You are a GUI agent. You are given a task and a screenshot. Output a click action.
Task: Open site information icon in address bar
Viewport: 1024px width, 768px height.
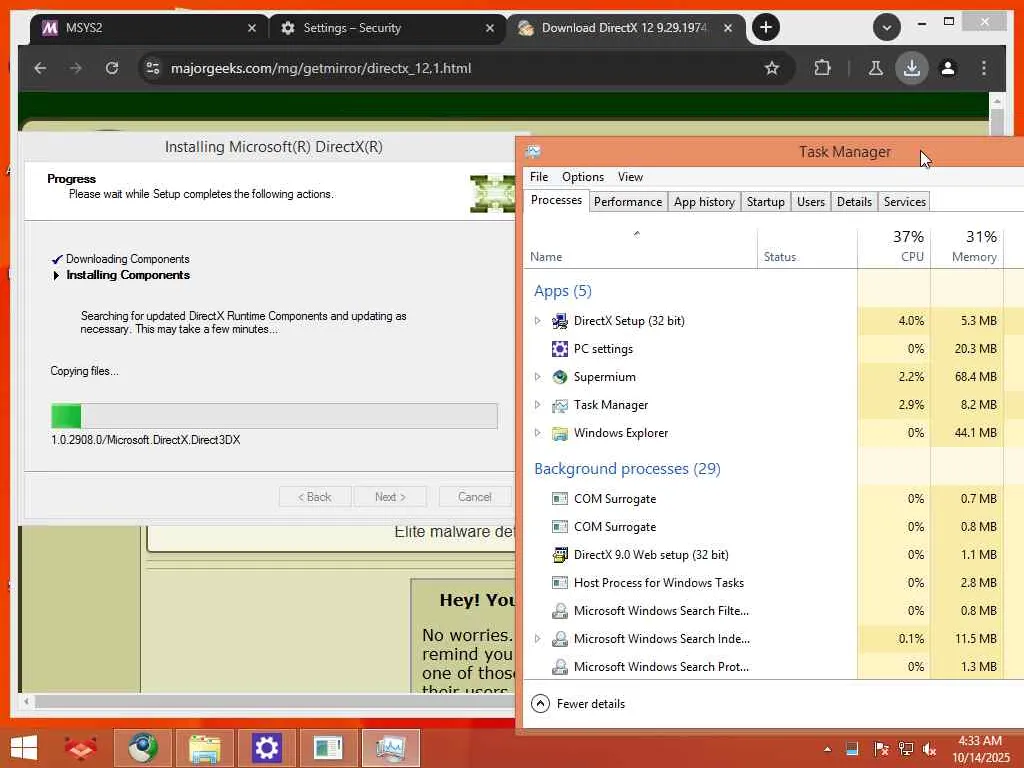pyautogui.click(x=153, y=68)
